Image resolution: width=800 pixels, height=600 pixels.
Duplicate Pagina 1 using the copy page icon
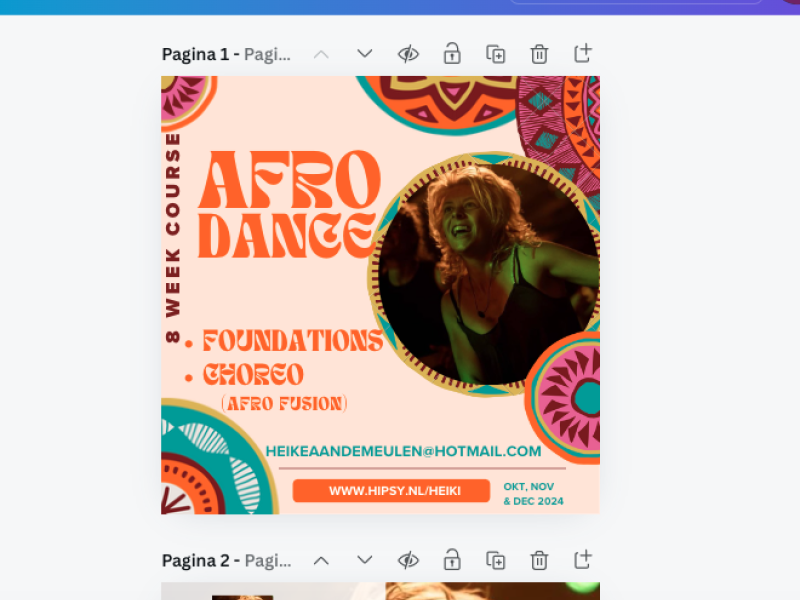[x=495, y=53]
